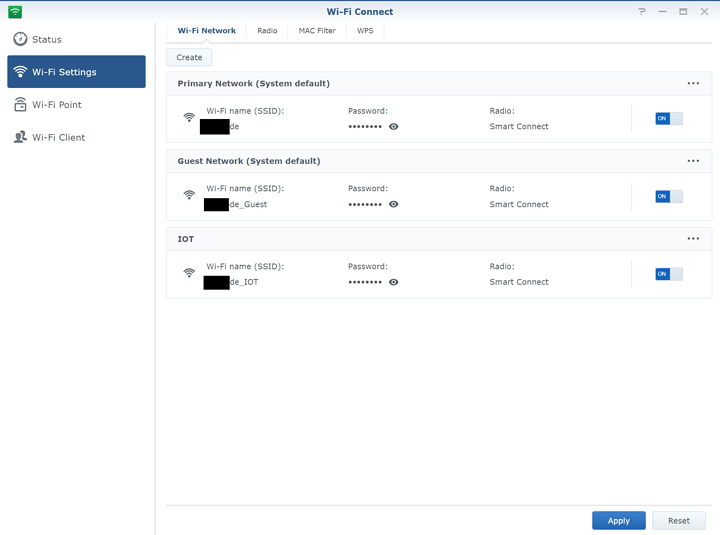The height and width of the screenshot is (535, 720).
Task: Expand the Guest Network more options menu
Action: [x=693, y=161]
